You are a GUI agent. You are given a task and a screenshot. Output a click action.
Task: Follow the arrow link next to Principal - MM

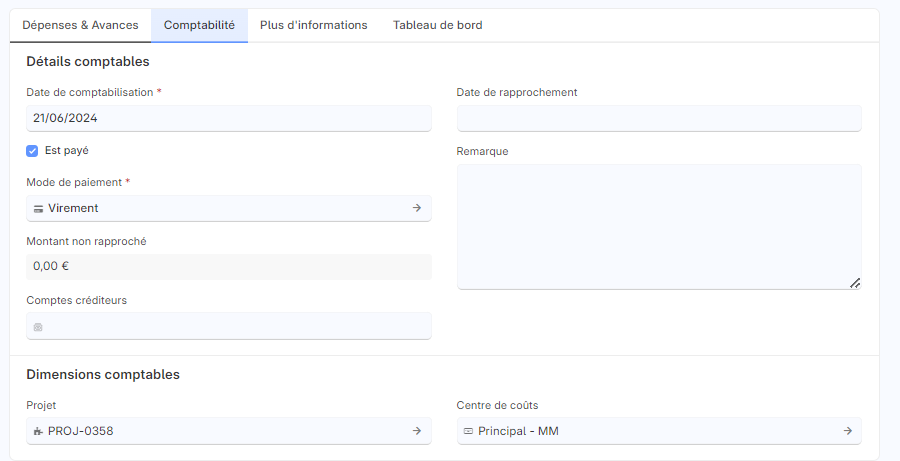tap(848, 431)
